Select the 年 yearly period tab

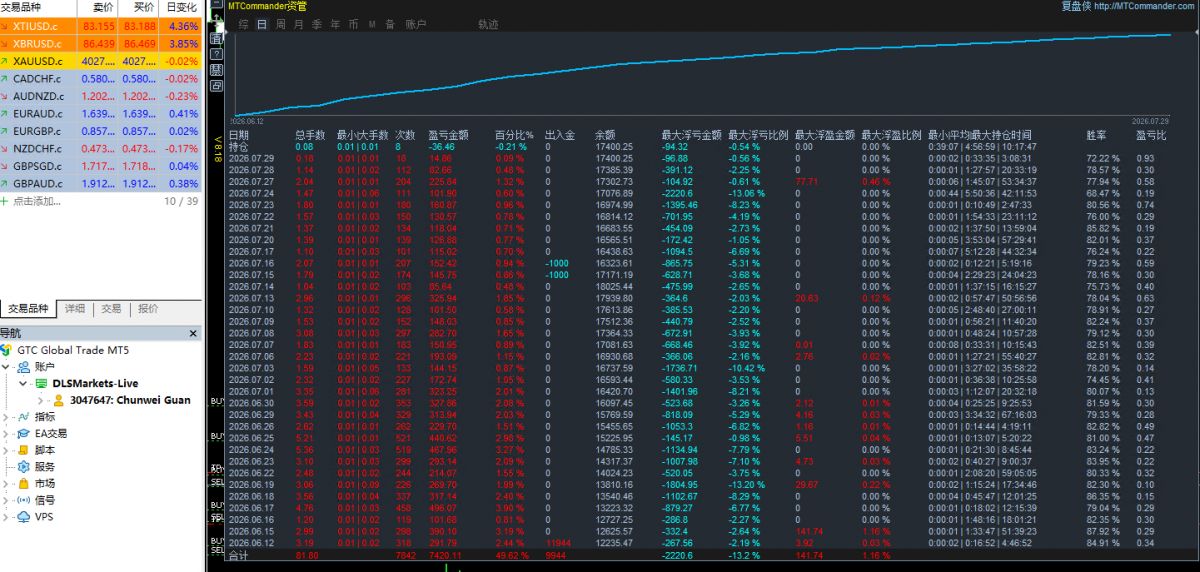click(x=335, y=24)
